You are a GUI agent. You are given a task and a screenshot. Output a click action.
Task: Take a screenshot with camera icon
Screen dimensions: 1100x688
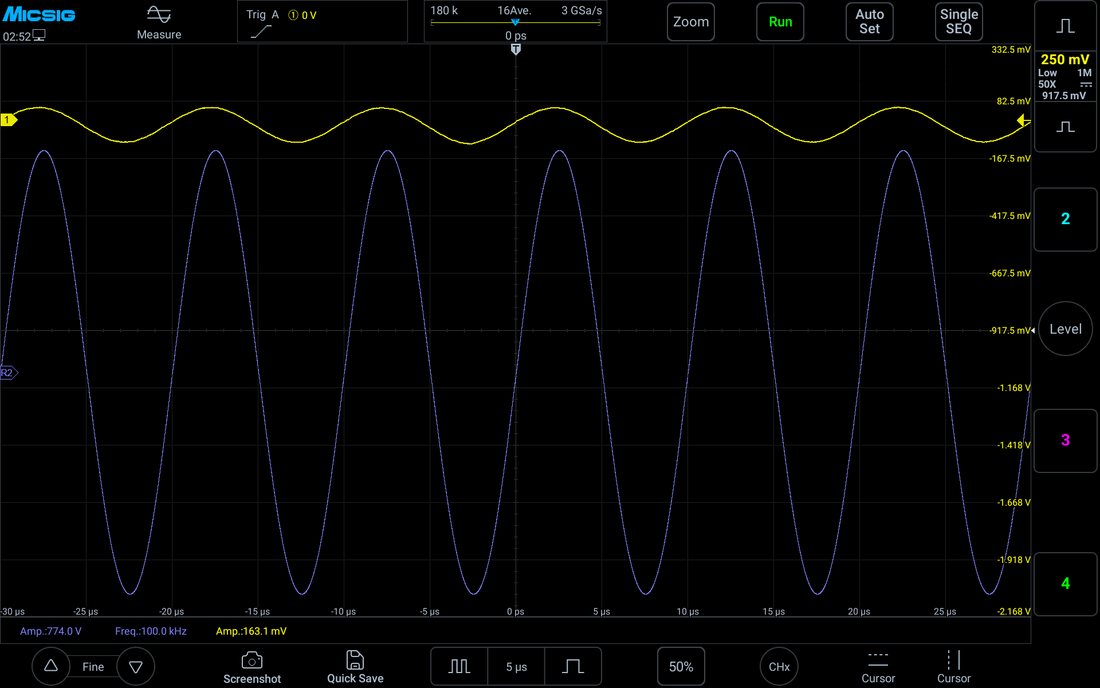252,660
